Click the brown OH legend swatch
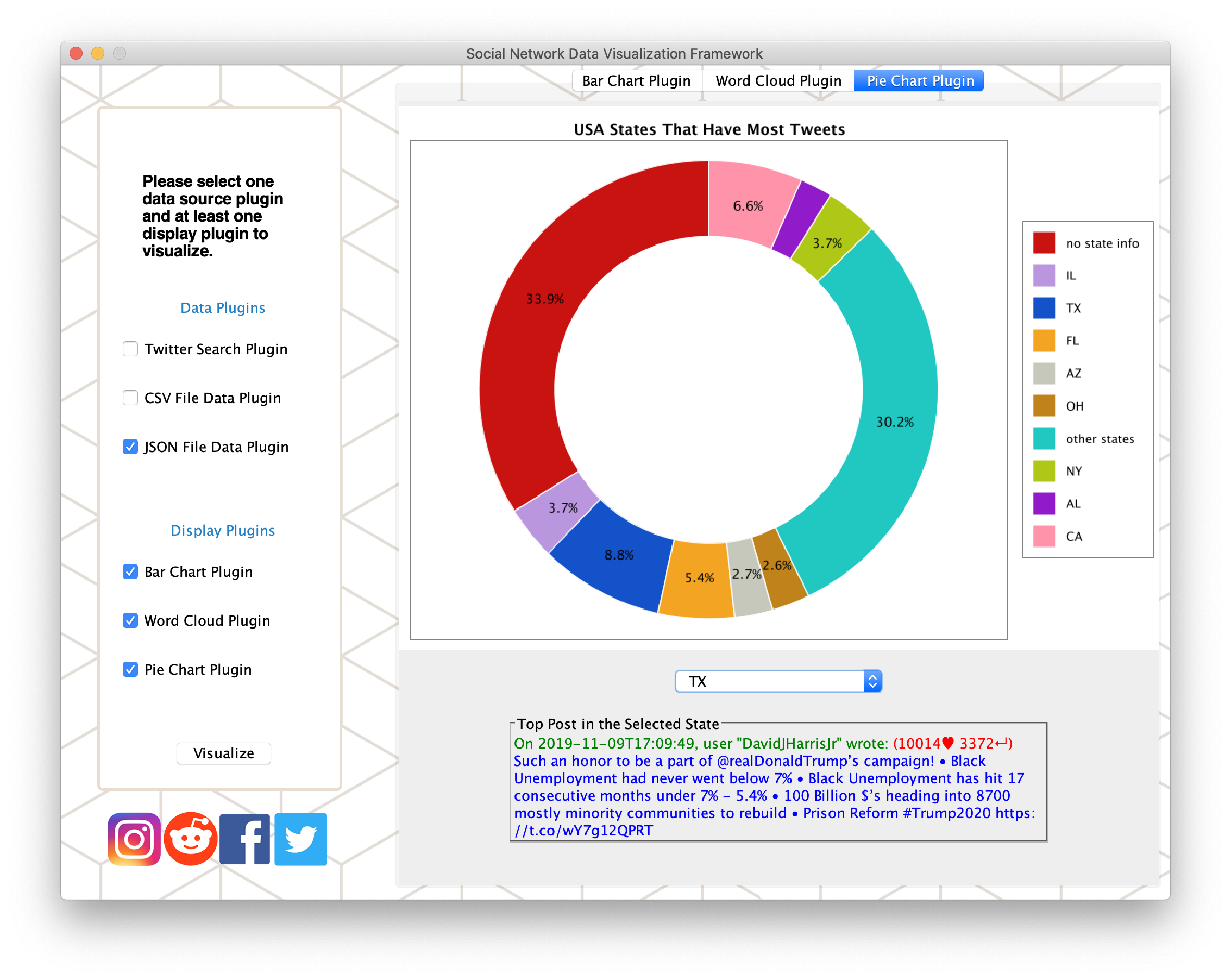This screenshot has height=980, width=1231. coord(1044,406)
